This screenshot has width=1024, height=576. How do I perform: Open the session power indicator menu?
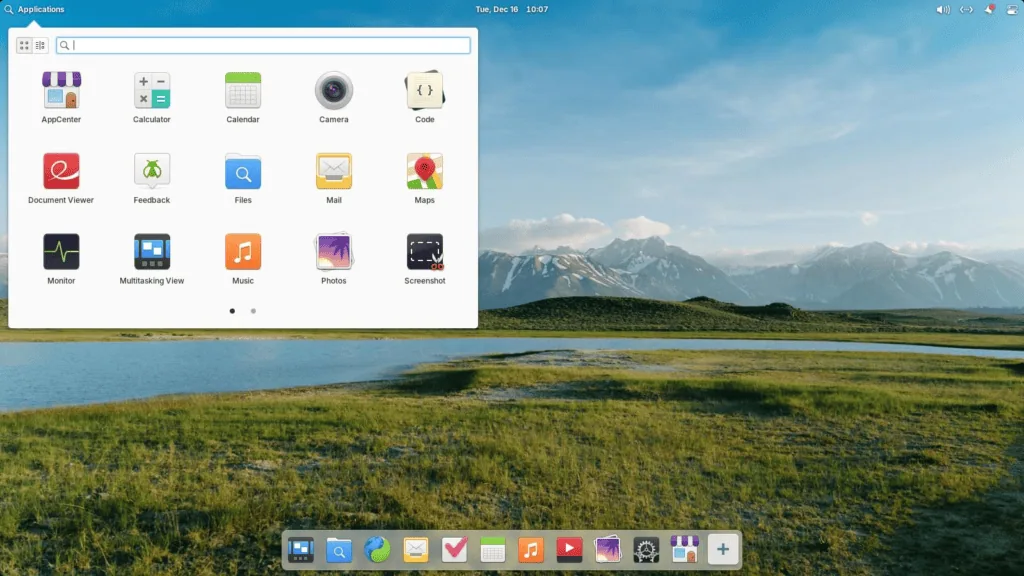[x=1011, y=9]
